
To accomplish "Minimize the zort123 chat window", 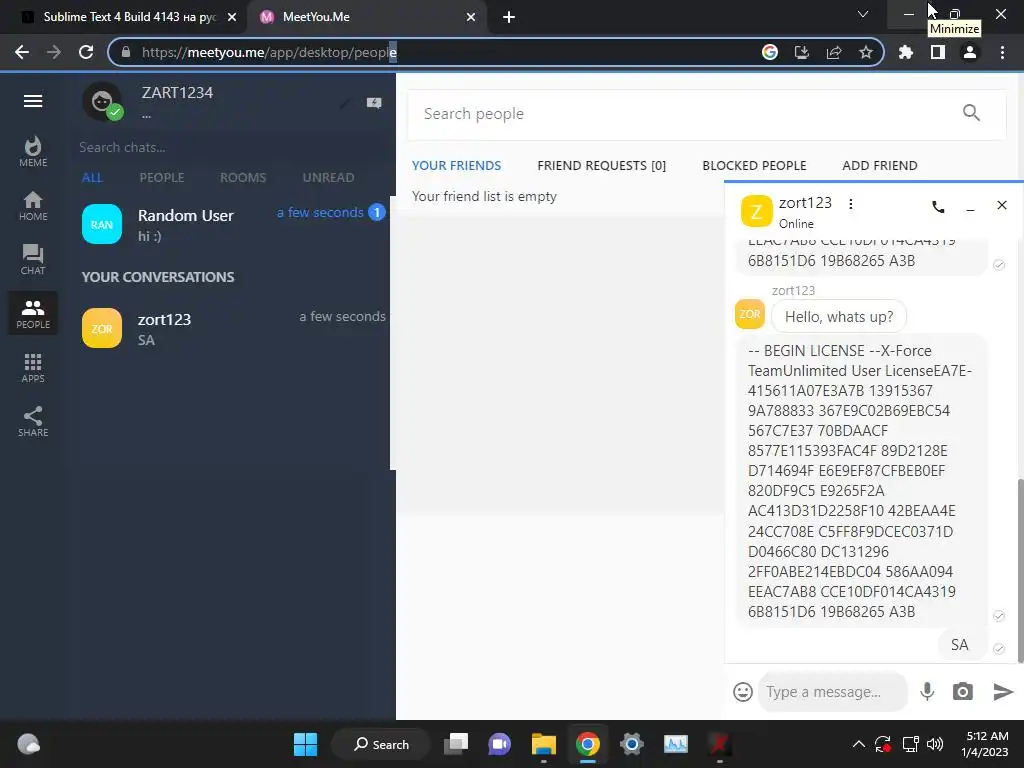I will pyautogui.click(x=970, y=208).
